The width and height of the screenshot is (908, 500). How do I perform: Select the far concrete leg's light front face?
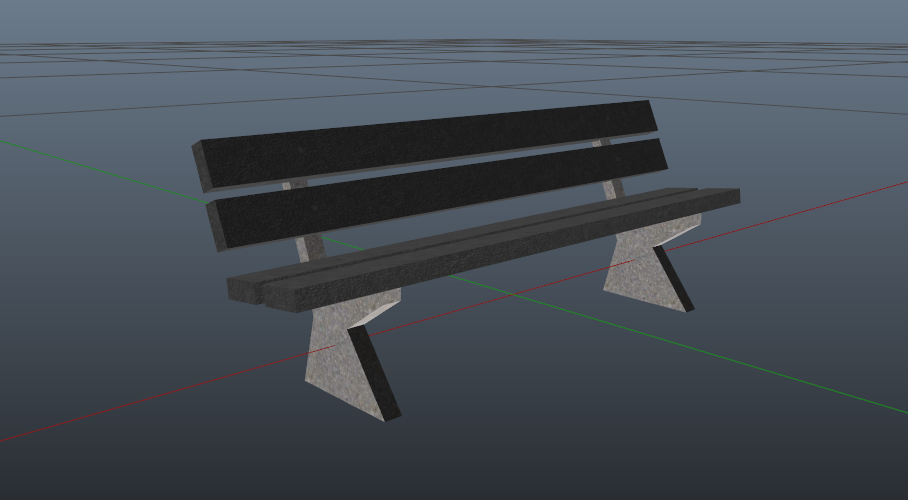[632, 270]
